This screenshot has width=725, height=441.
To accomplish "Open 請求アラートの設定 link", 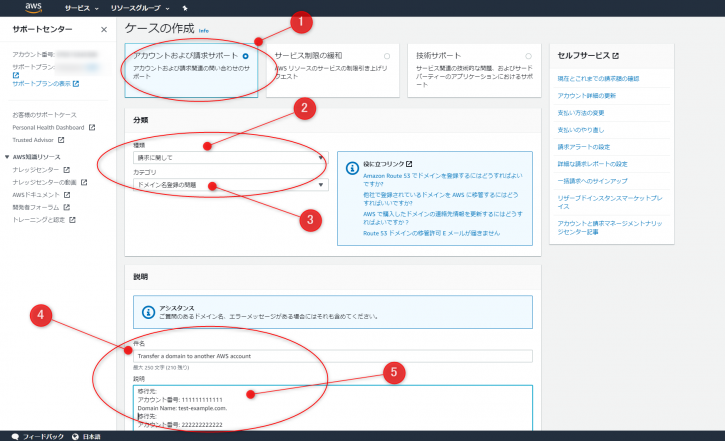I will tap(584, 147).
